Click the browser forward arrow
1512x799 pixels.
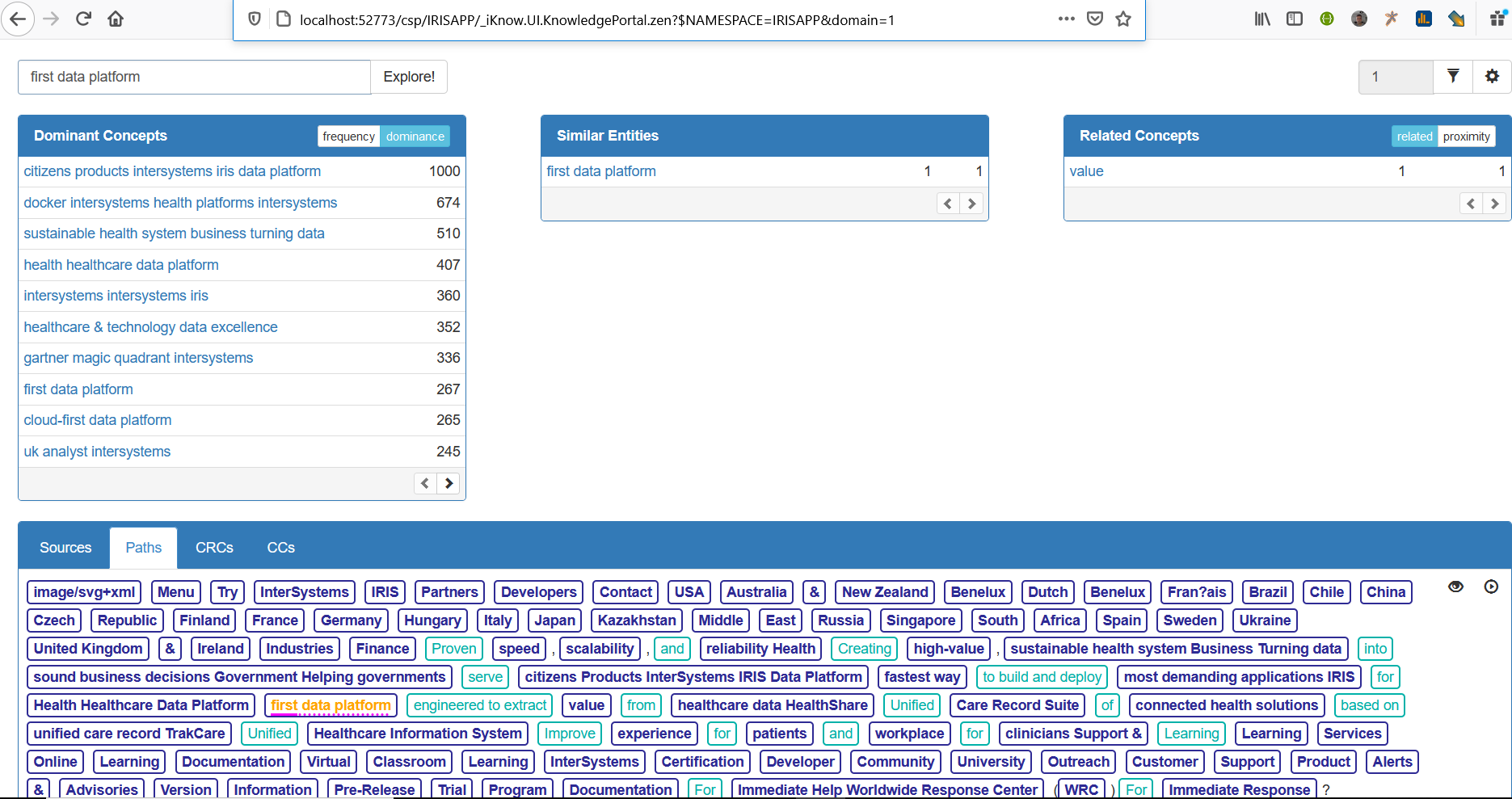tap(51, 19)
